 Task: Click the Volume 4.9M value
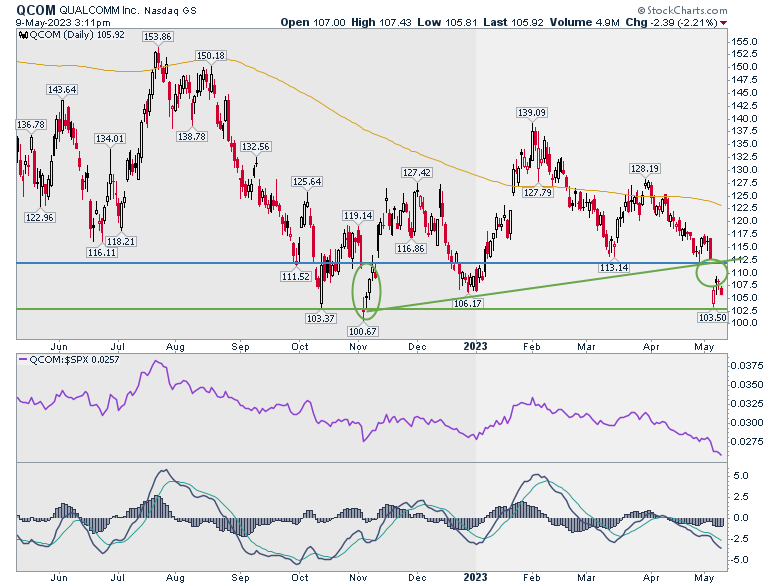pyautogui.click(x=585, y=22)
